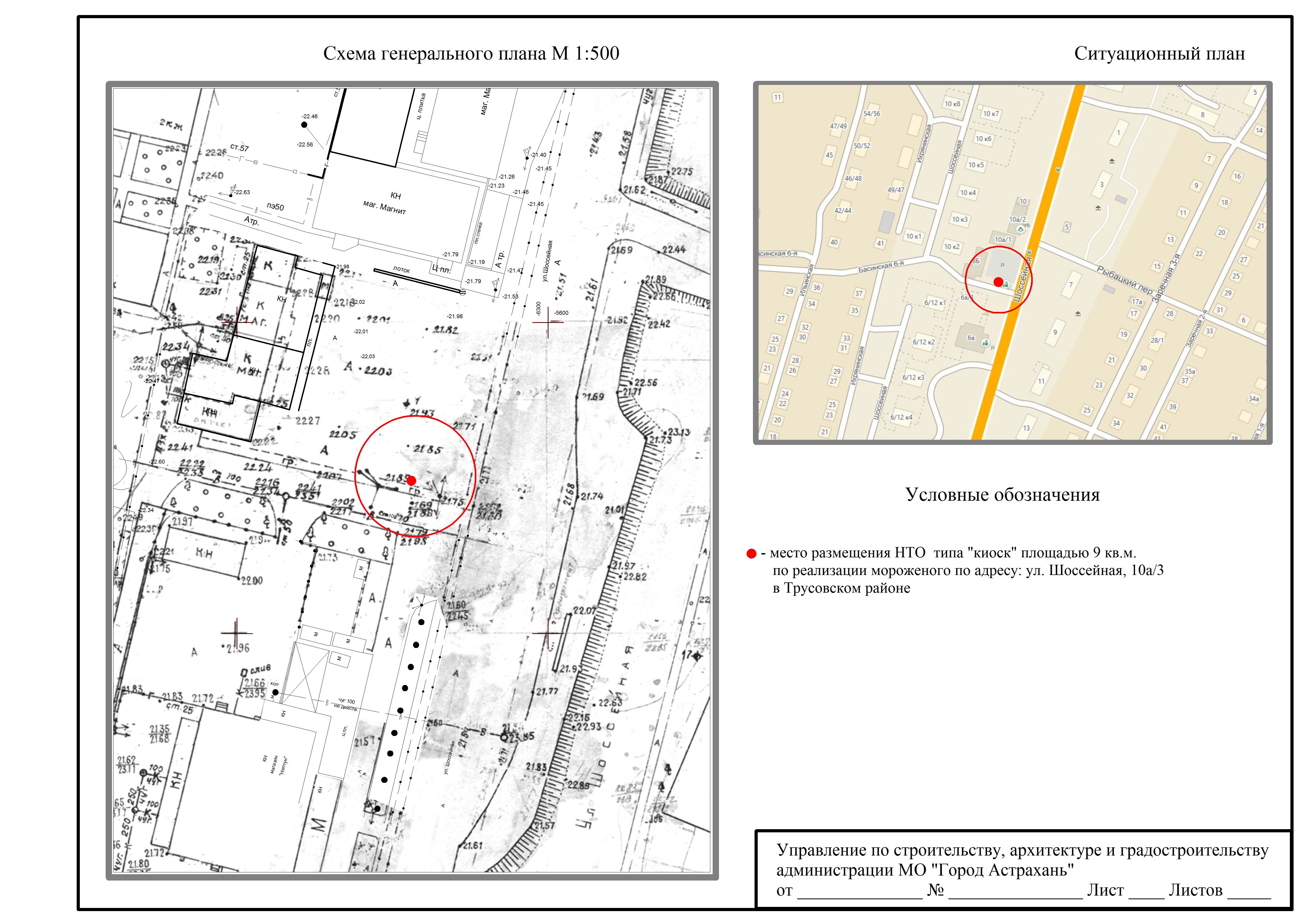Click the 'маг. Магнит' building label

pos(385,207)
